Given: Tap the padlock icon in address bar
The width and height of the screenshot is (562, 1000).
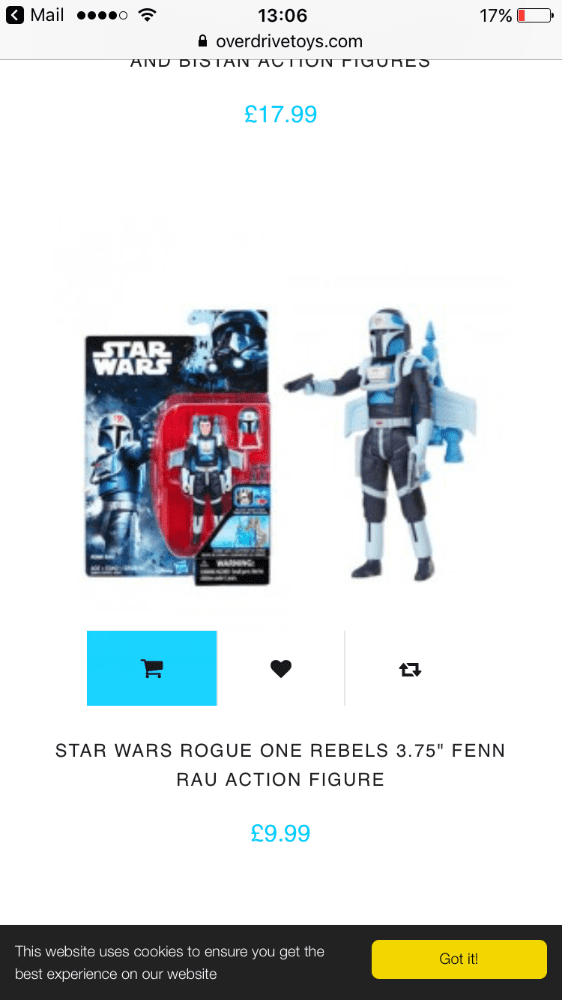Looking at the screenshot, I should (x=203, y=41).
